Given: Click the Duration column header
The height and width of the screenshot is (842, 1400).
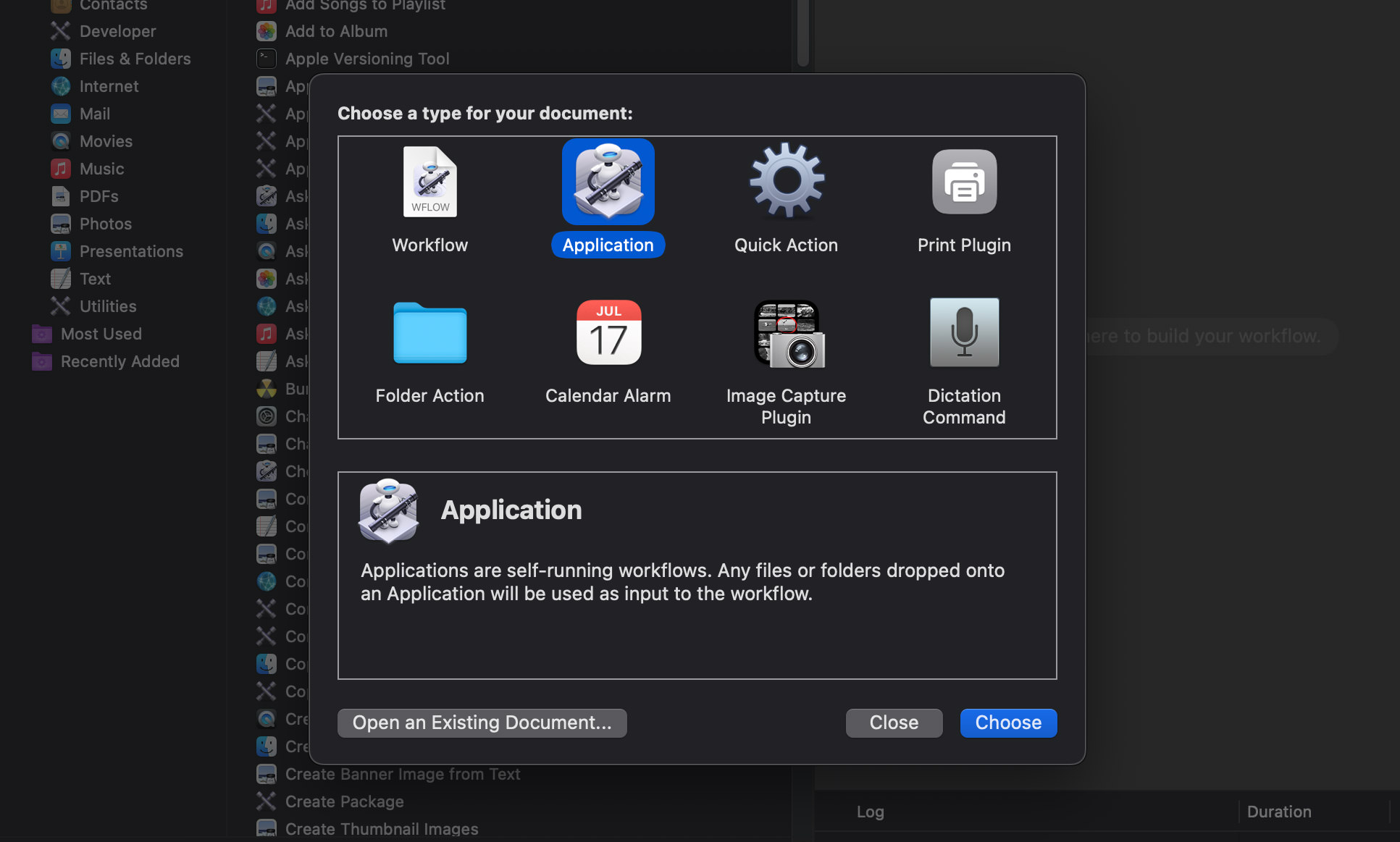Looking at the screenshot, I should click(1279, 812).
